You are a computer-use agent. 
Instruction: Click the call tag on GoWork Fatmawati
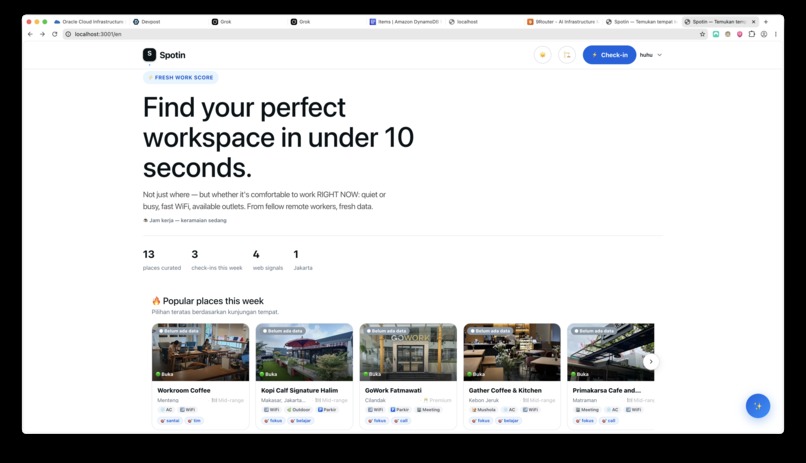coord(401,420)
